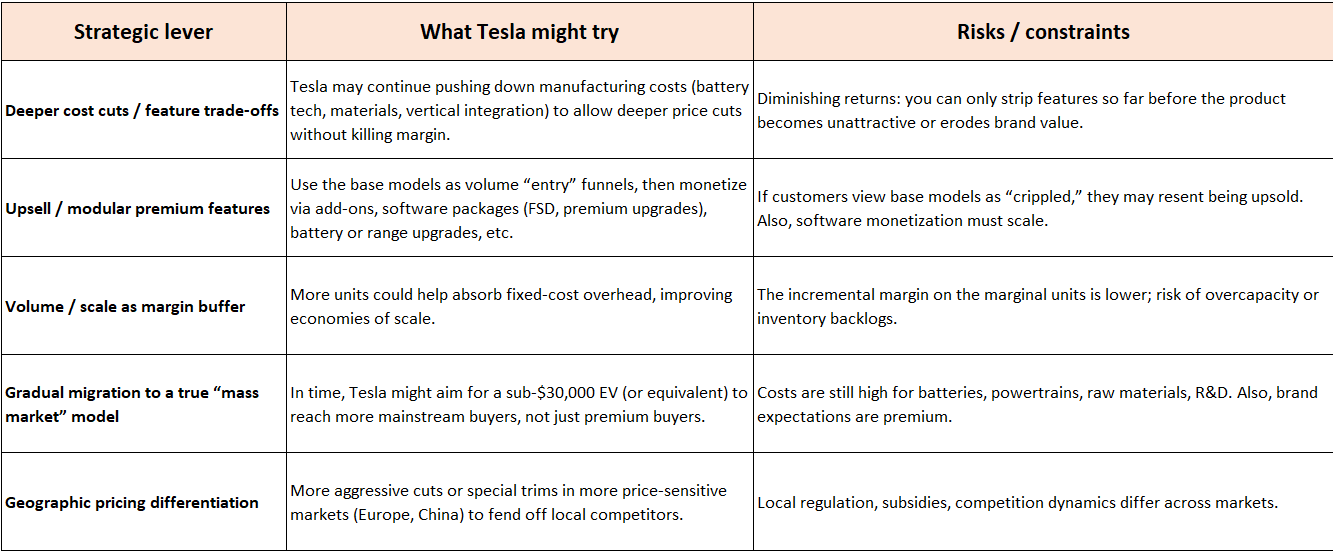The height and width of the screenshot is (551, 1333).
Task: Click the "Risks / constraints" column header
Action: click(1042, 31)
